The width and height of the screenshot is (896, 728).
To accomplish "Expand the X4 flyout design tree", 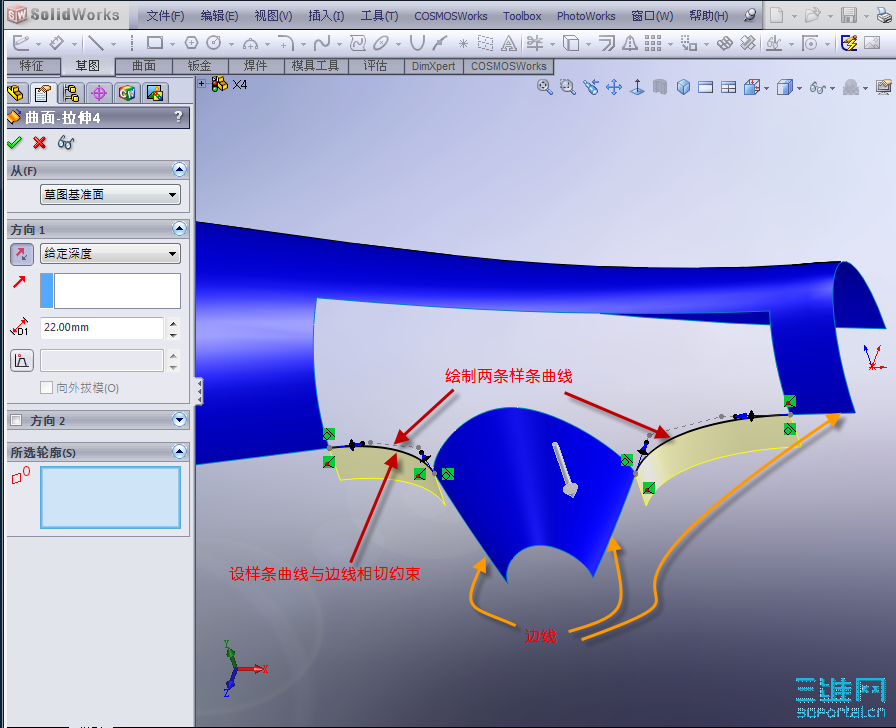I will tap(202, 83).
